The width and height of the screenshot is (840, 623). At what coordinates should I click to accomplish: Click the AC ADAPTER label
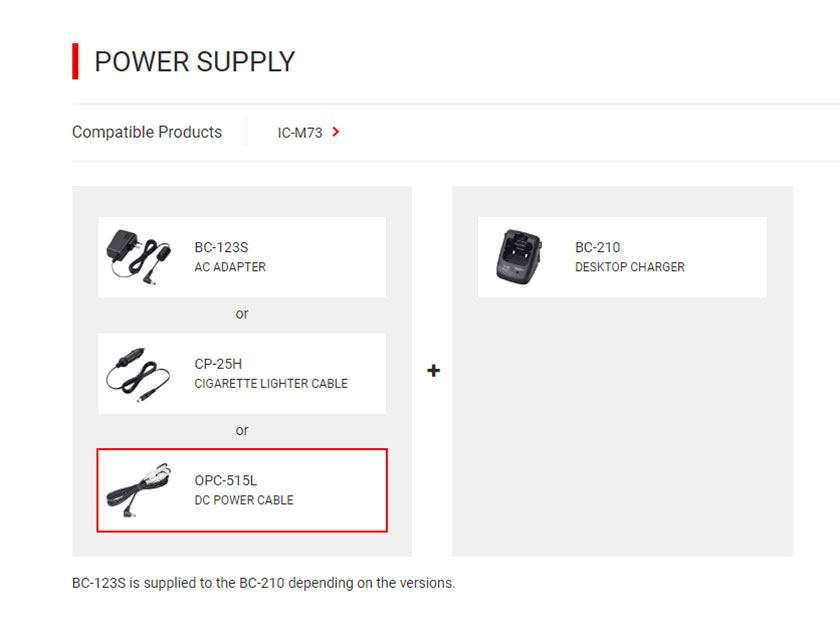(x=230, y=267)
